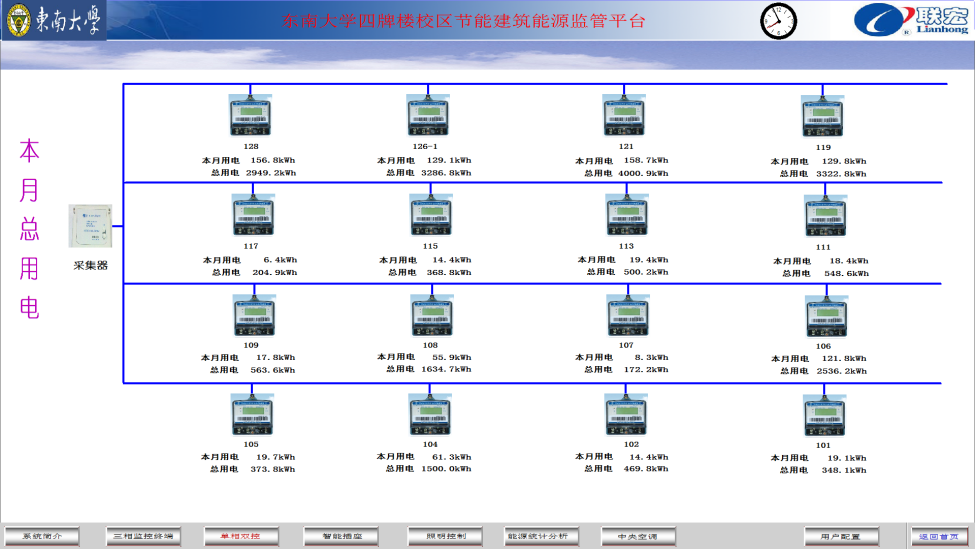This screenshot has height=549, width=975.
Task: Select the electricity meter for room 101
Action: (x=824, y=414)
